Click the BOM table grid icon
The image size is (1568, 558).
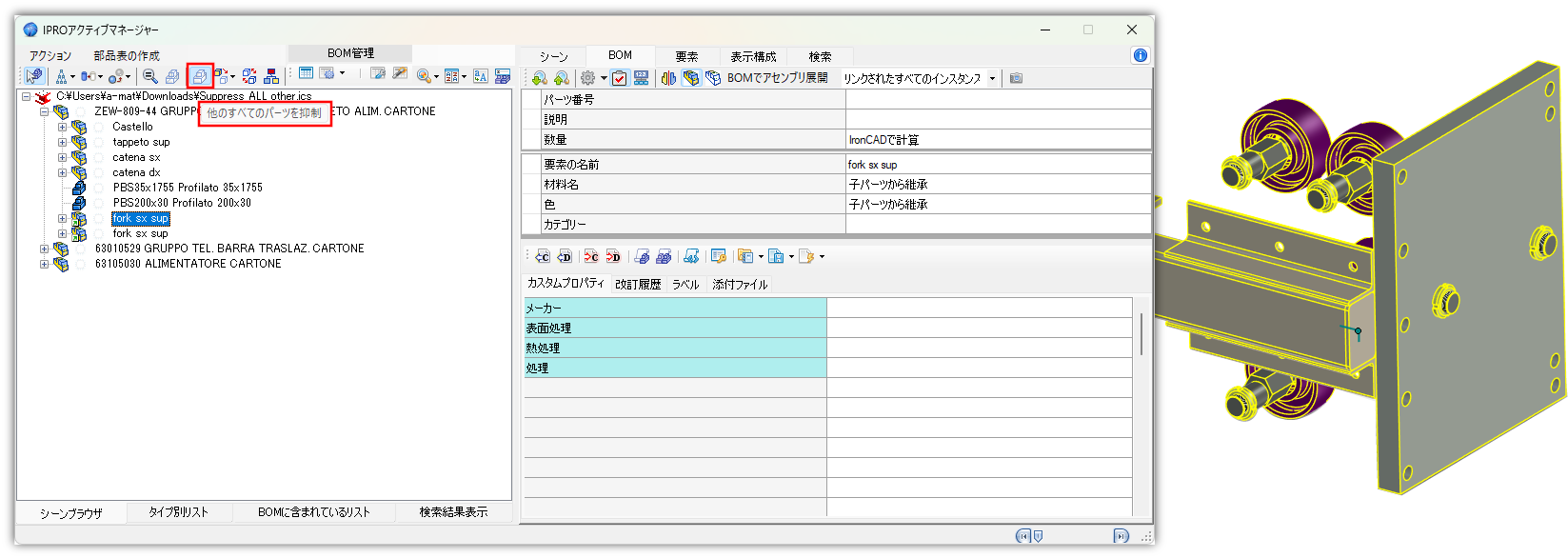[306, 73]
